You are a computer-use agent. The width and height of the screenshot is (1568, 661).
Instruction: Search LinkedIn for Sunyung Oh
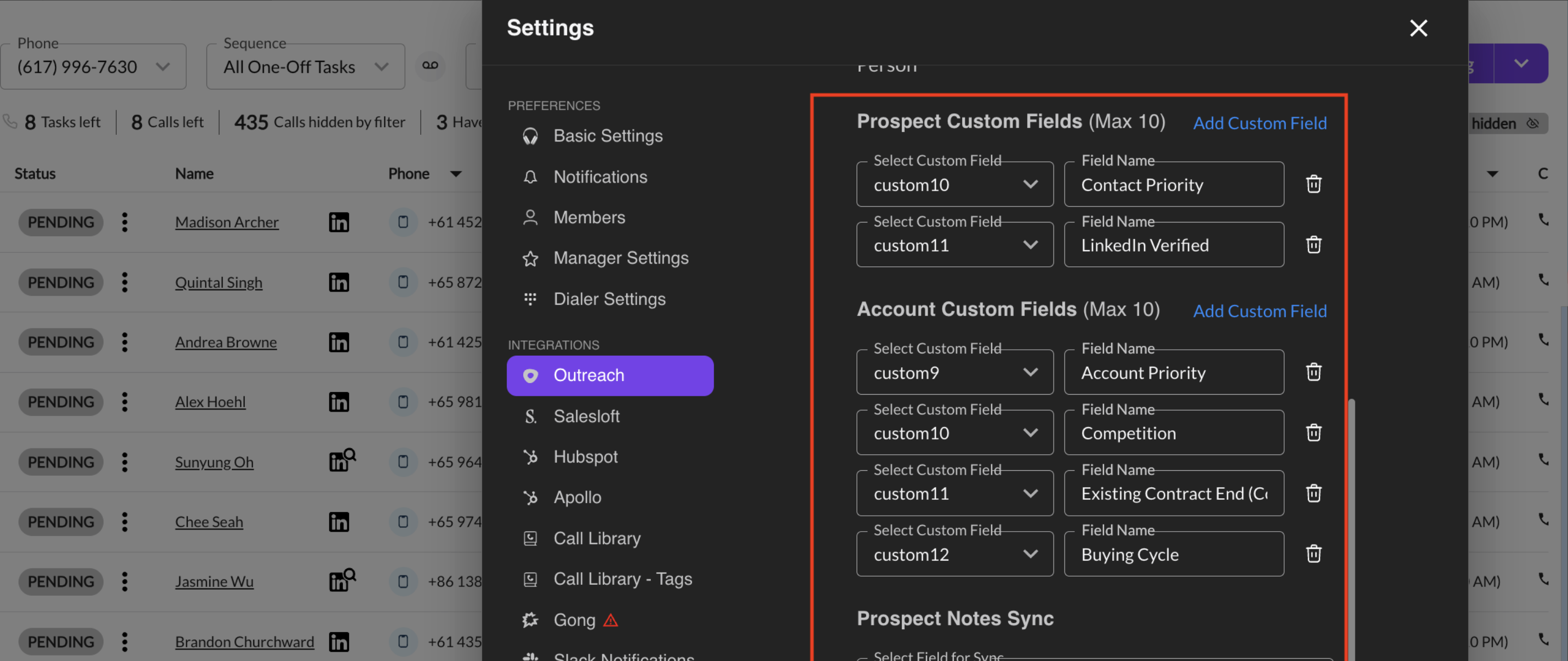[x=342, y=460]
